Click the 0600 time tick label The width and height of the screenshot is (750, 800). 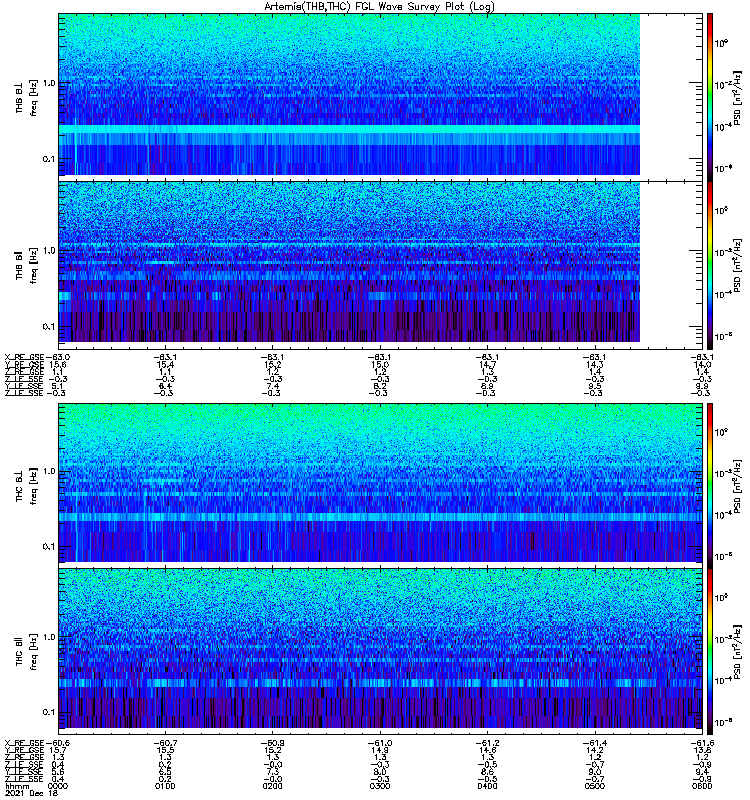702,786
